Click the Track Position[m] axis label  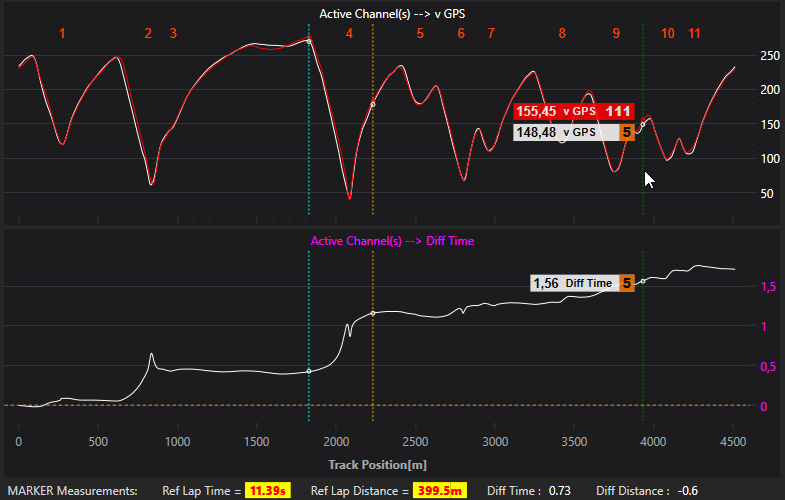point(375,465)
